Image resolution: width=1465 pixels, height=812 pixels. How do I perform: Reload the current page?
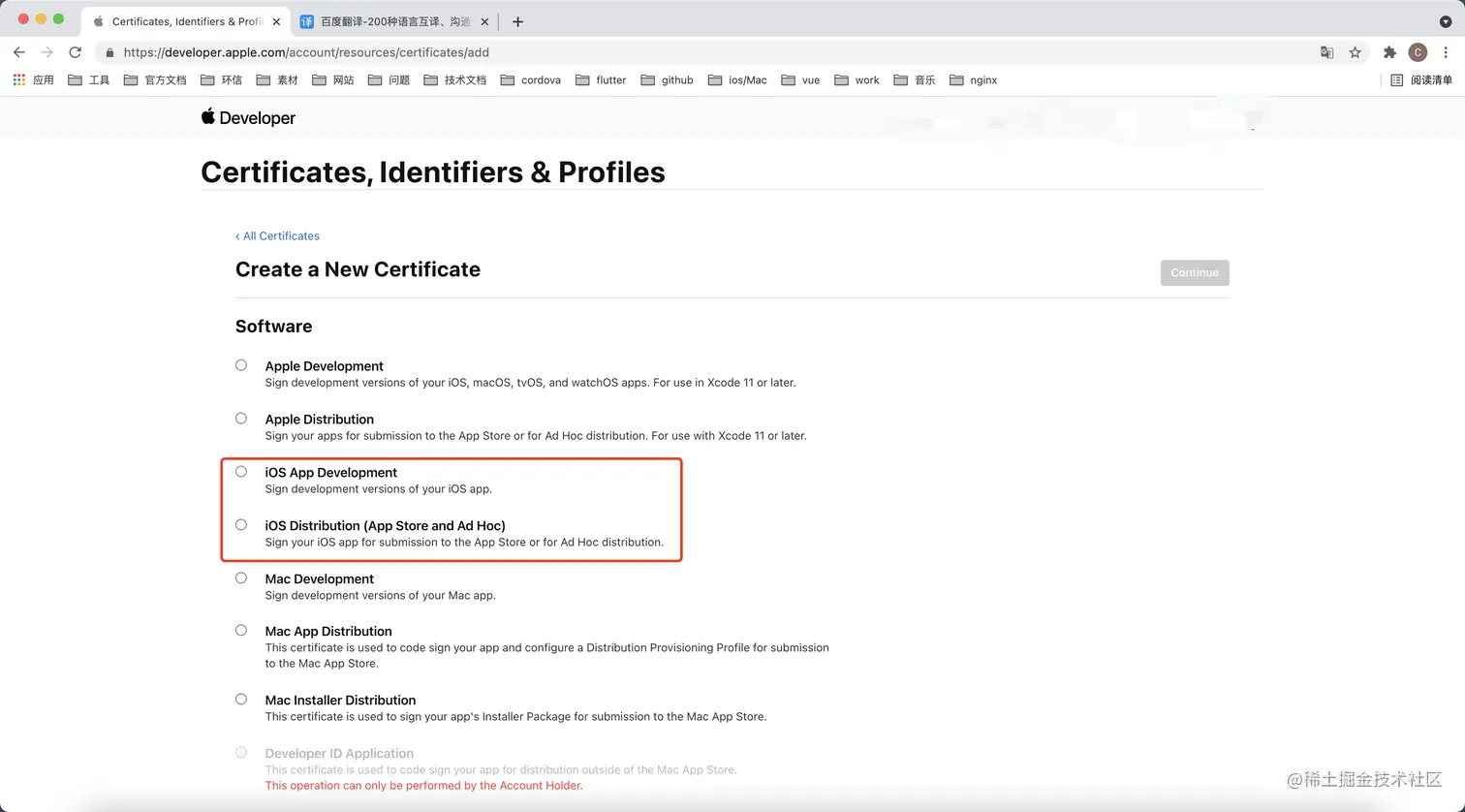(x=75, y=52)
